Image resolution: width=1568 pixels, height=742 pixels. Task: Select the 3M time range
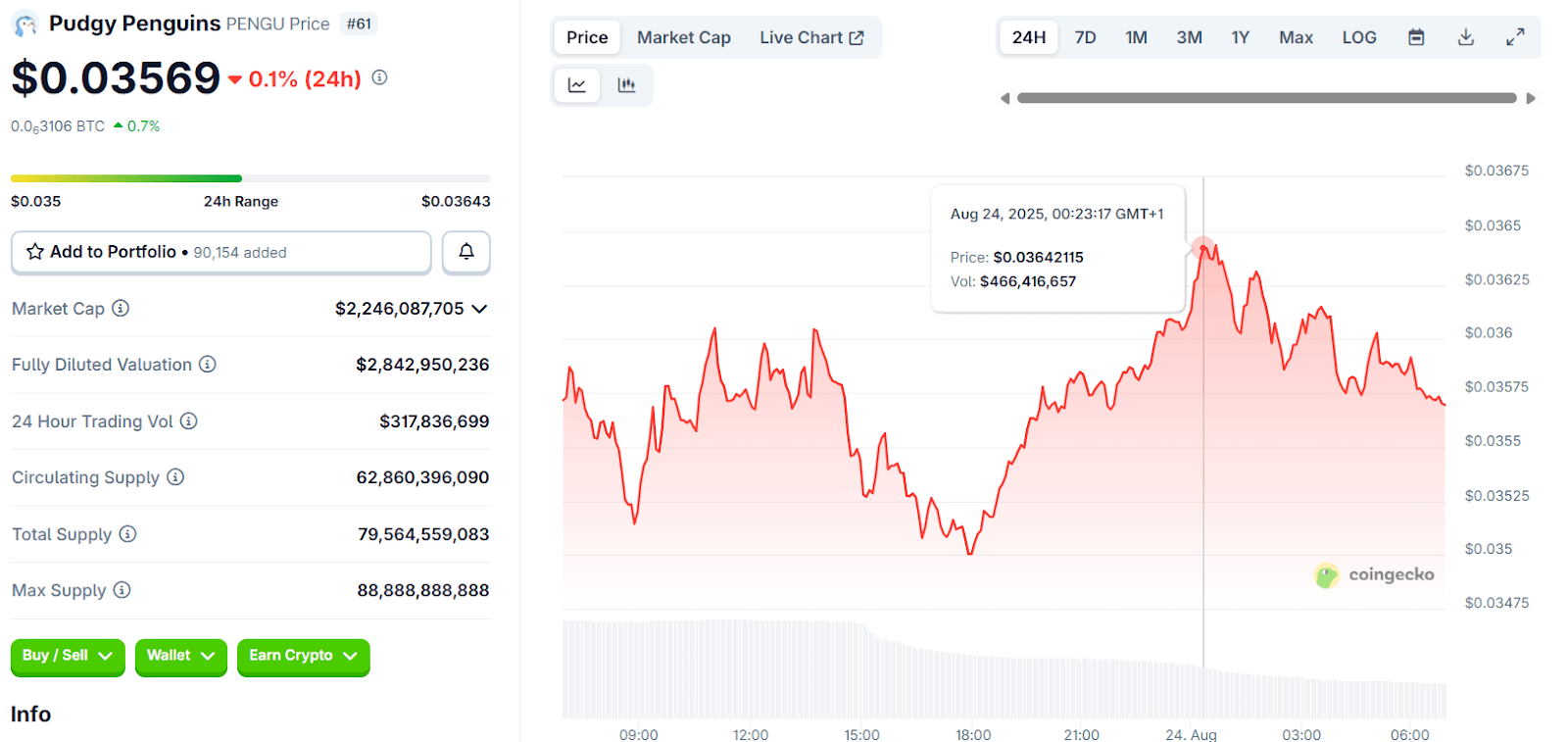[x=1189, y=37]
